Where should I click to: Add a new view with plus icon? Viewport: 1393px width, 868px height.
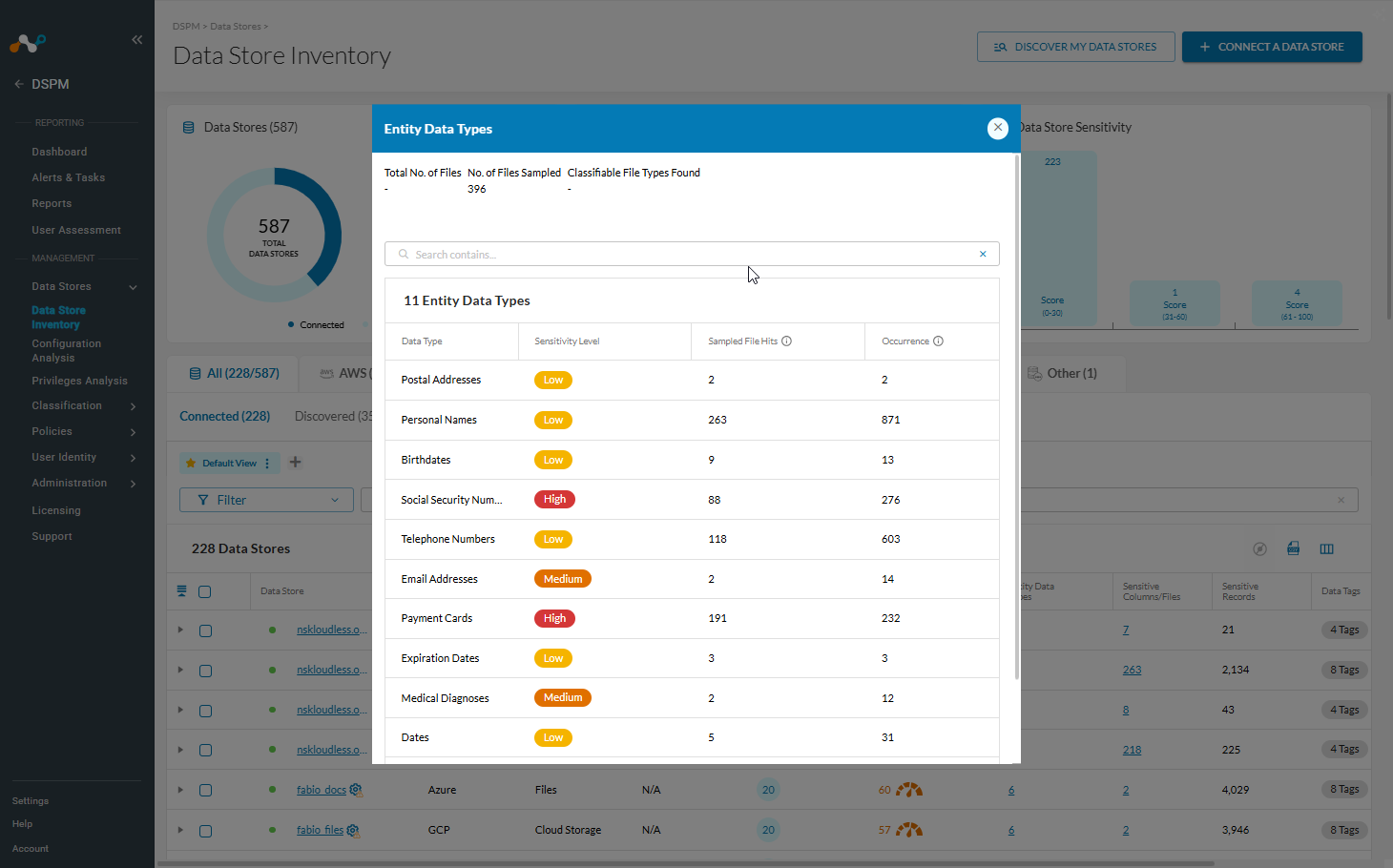[x=296, y=463]
